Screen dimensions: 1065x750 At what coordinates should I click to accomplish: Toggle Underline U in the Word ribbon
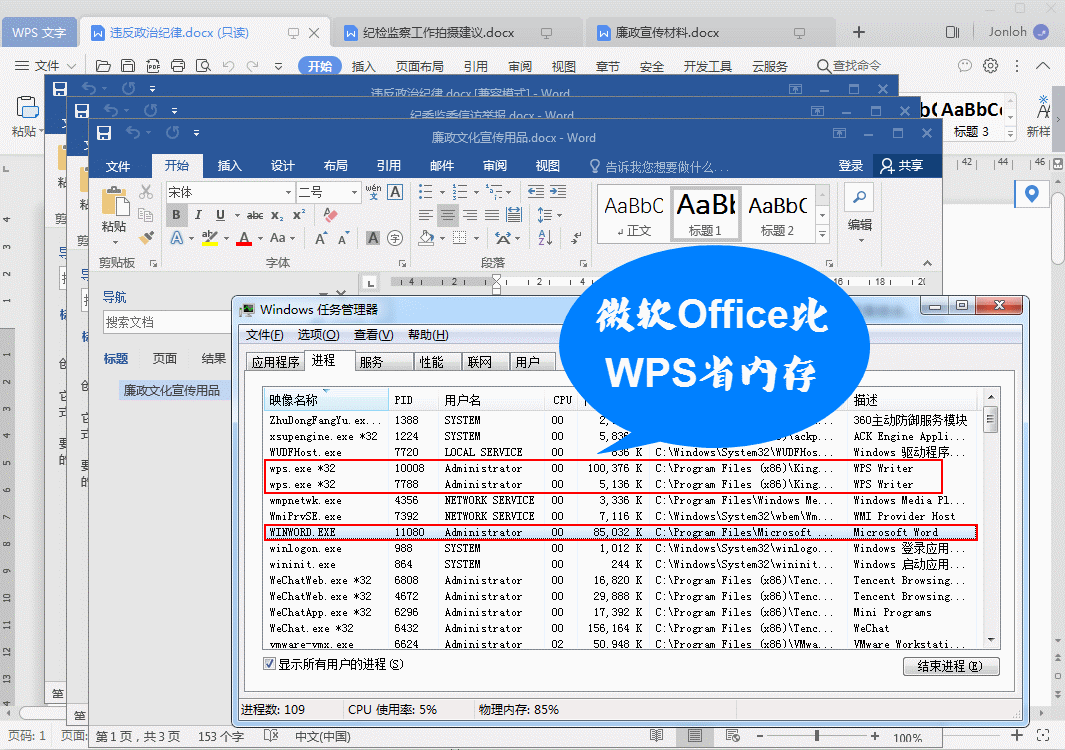pos(220,215)
